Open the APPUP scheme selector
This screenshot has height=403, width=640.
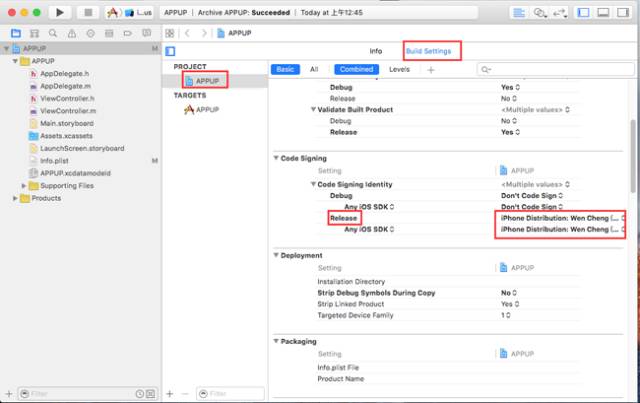click(x=129, y=13)
